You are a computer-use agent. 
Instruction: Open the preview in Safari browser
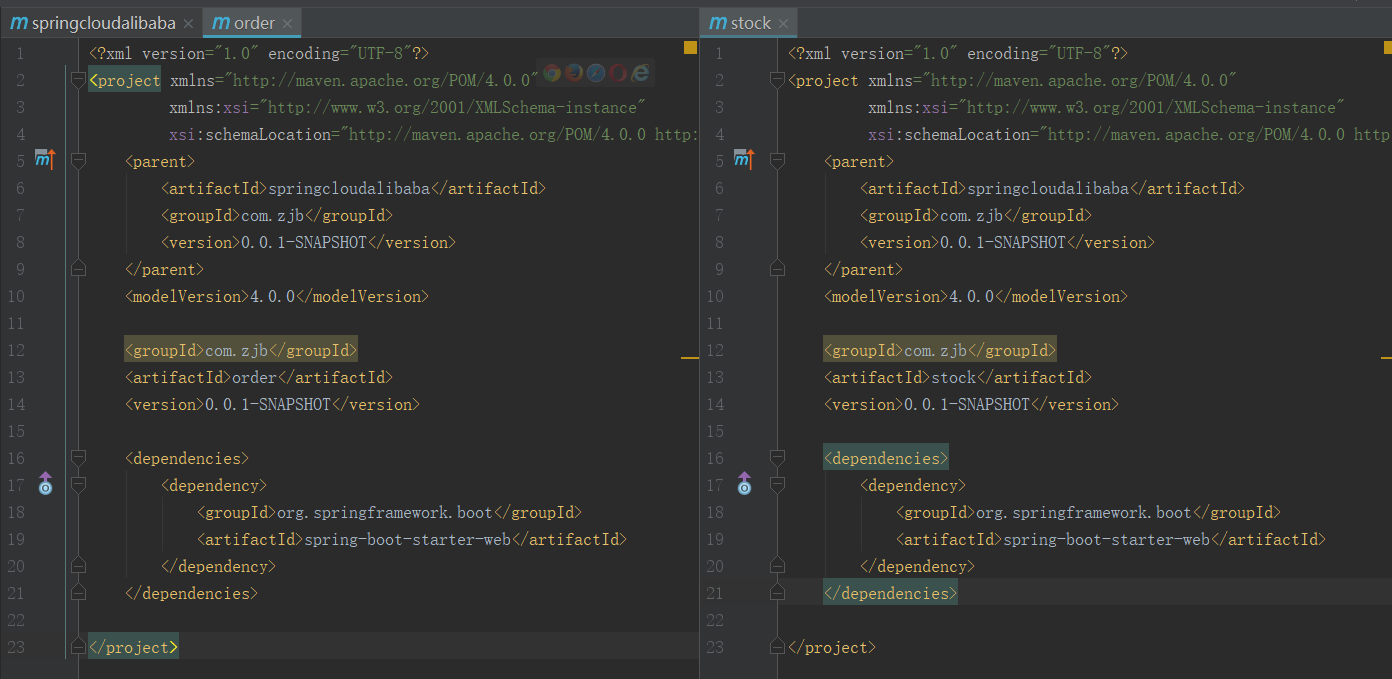(x=595, y=73)
